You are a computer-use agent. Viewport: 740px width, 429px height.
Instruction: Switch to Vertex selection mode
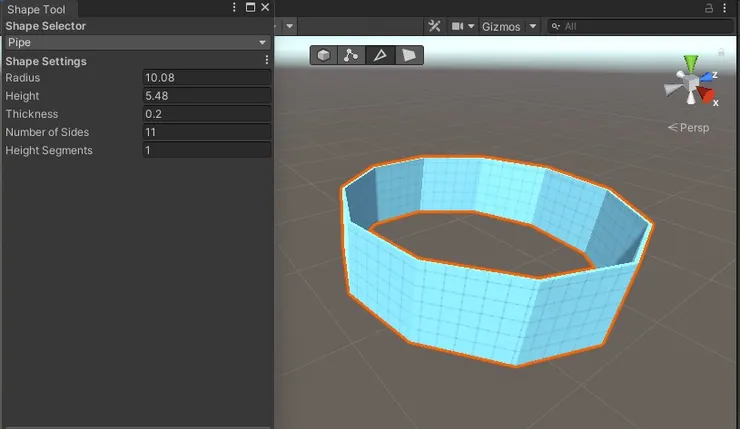click(351, 56)
